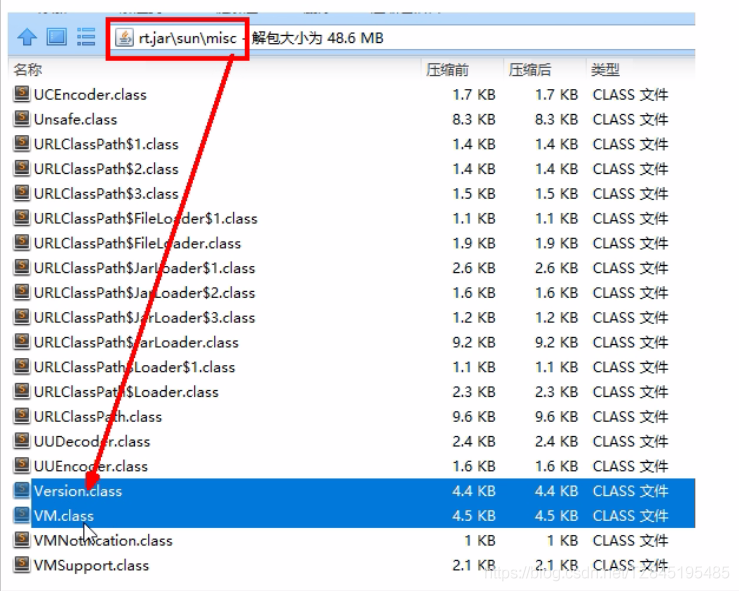739x591 pixels.
Task: Click 2.6 KB 压缩后 size of URLClassPath$JarLoader$1.class
Action: click(x=556, y=268)
